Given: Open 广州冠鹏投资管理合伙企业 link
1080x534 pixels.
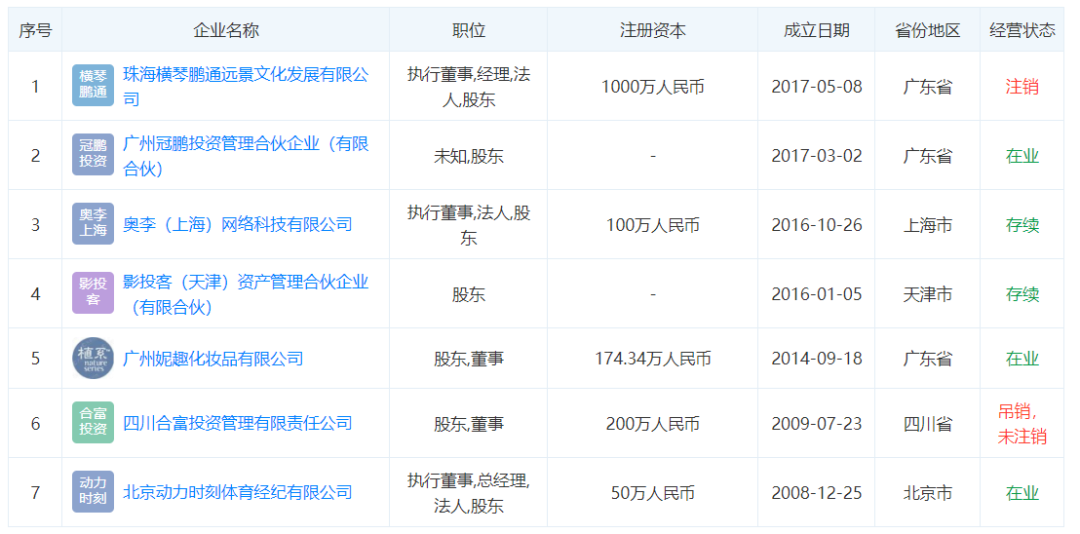Looking at the screenshot, I should tap(246, 155).
